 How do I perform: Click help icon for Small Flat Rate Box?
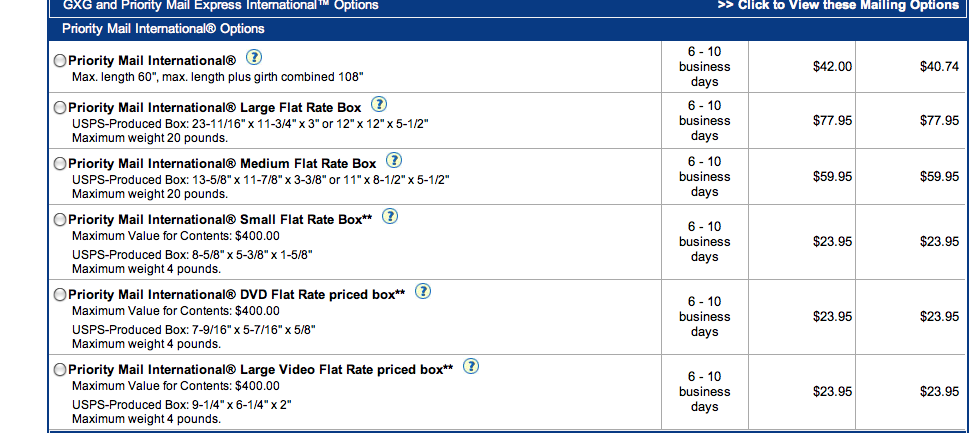point(389,216)
